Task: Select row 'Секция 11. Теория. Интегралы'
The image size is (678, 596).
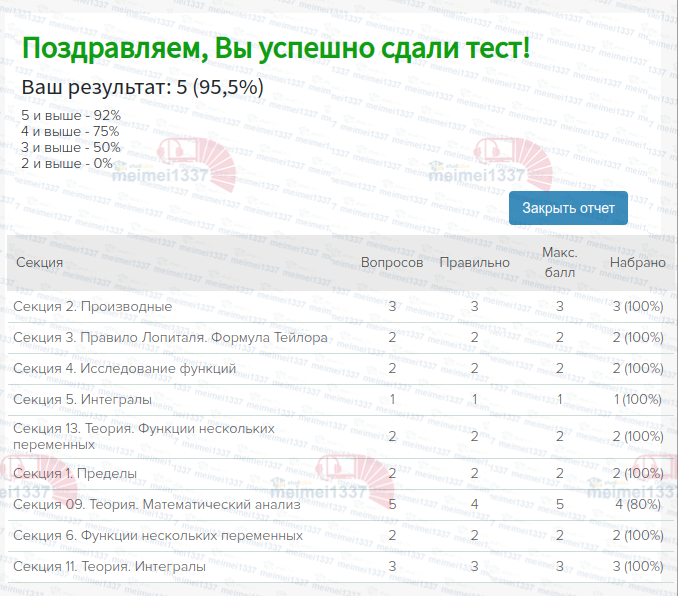Action: point(341,567)
